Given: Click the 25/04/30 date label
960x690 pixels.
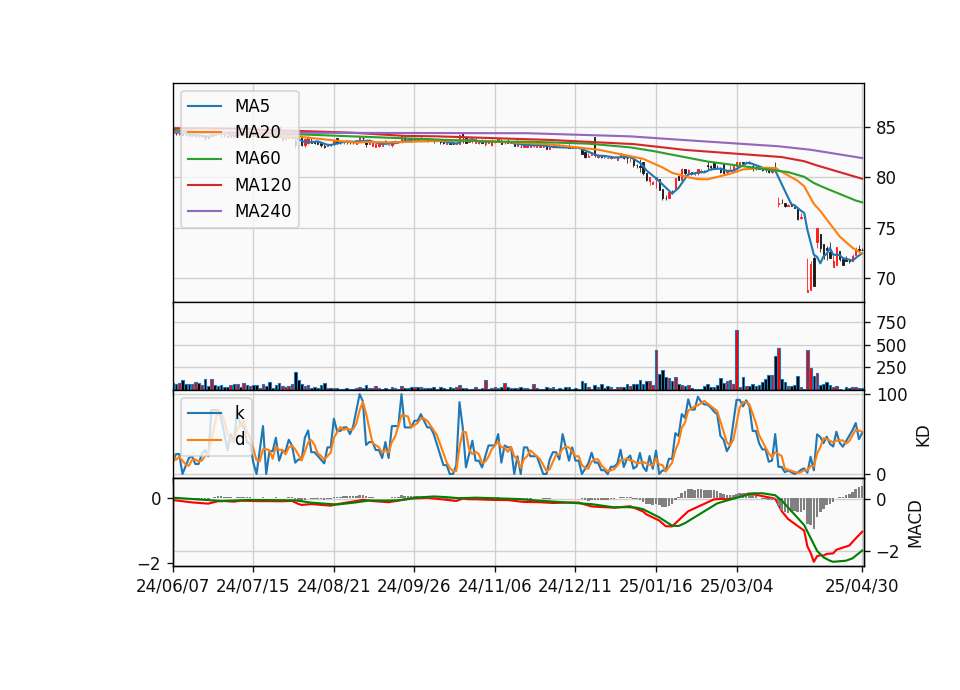Looking at the screenshot, I should pos(862,586).
